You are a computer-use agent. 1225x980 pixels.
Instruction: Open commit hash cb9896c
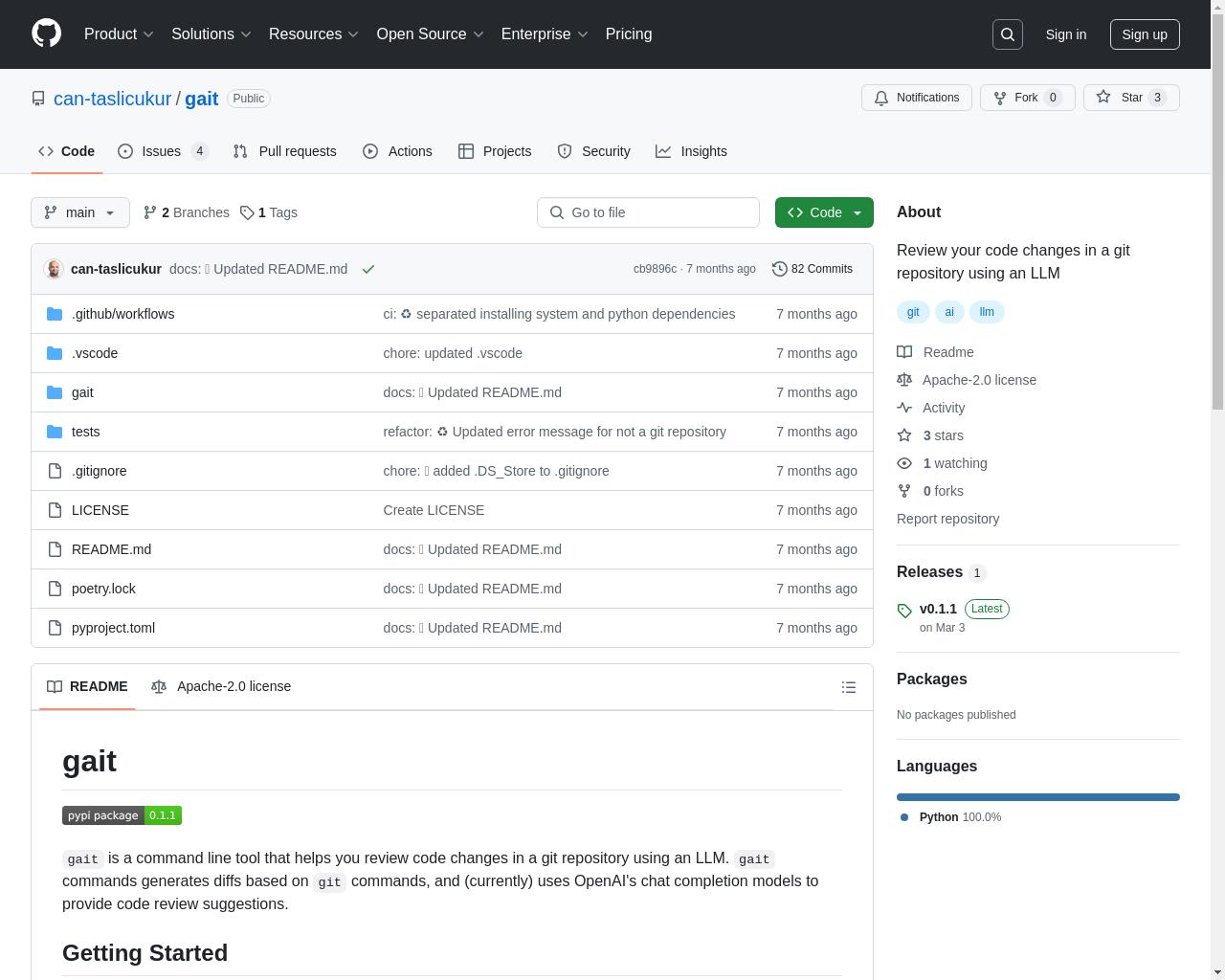pos(655,269)
